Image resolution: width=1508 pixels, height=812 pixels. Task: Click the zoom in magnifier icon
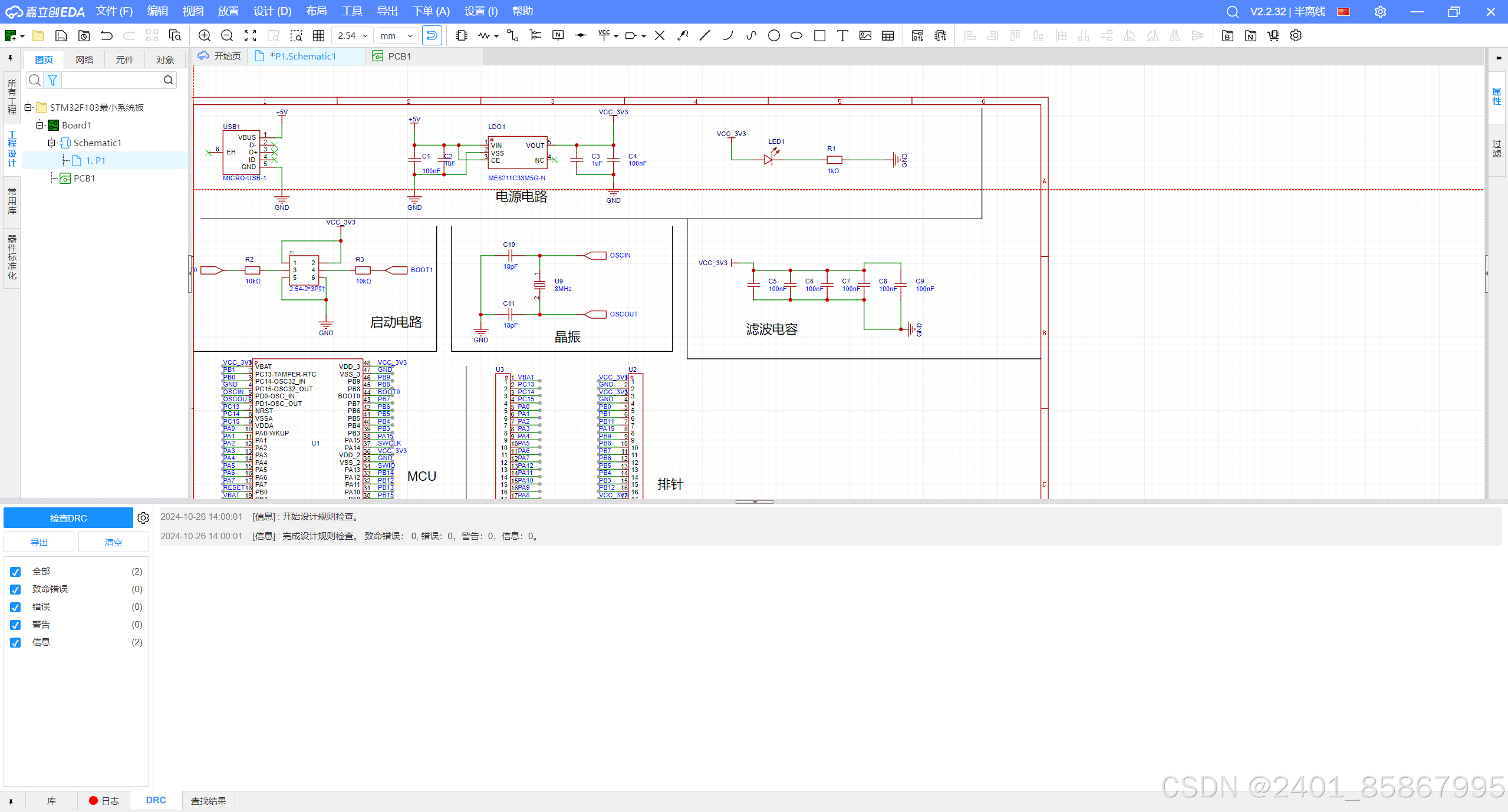click(x=205, y=36)
